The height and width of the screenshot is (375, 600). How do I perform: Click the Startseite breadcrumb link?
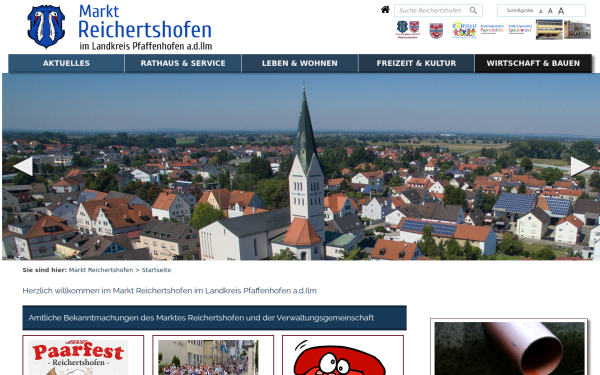(156, 270)
